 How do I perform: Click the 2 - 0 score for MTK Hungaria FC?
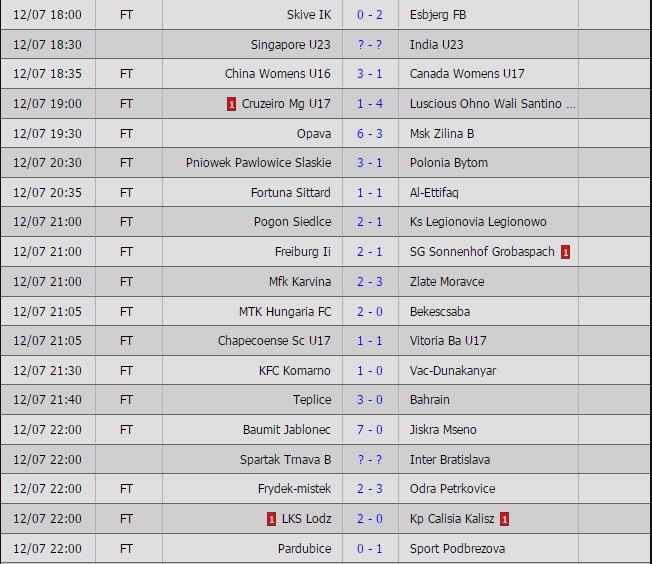pyautogui.click(x=369, y=311)
